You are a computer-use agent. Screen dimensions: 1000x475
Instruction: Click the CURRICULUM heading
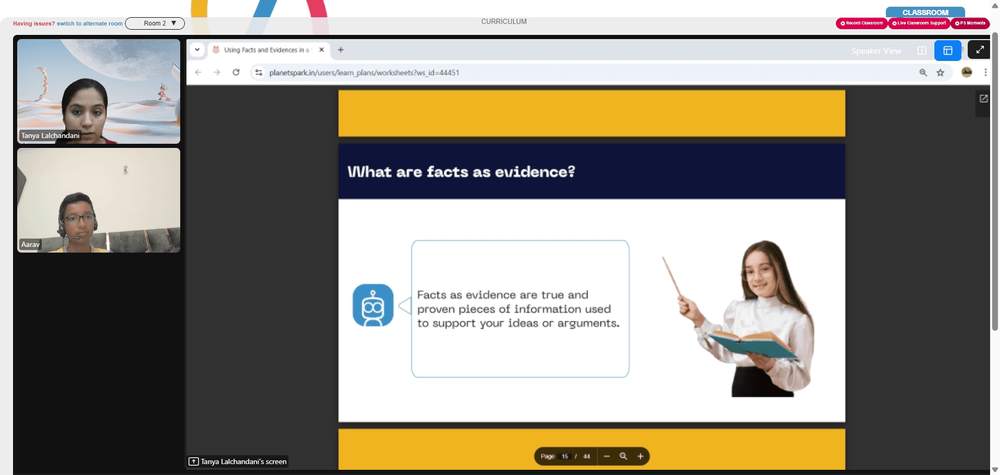(504, 22)
